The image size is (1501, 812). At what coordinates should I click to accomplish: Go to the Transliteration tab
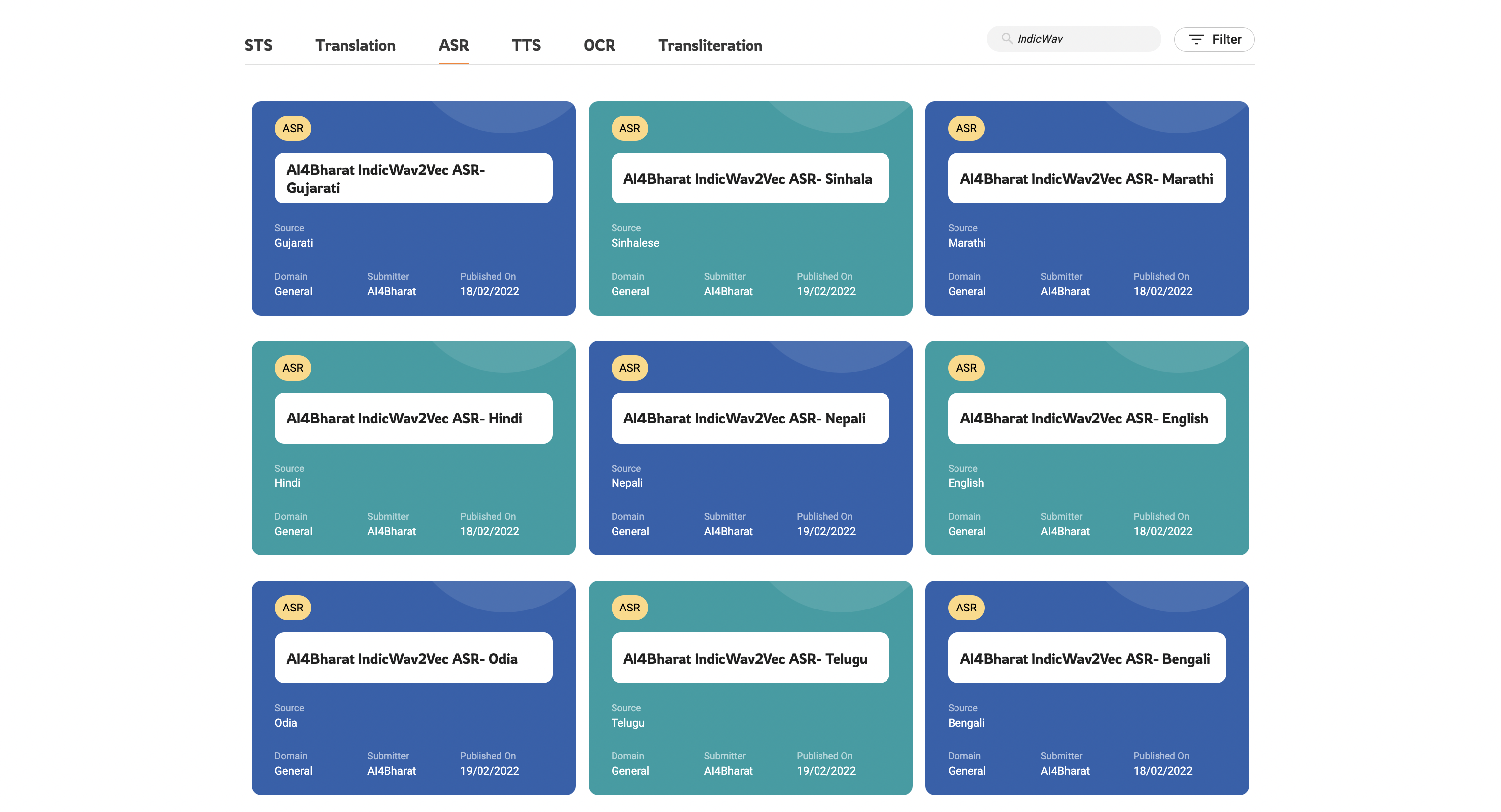coord(710,45)
